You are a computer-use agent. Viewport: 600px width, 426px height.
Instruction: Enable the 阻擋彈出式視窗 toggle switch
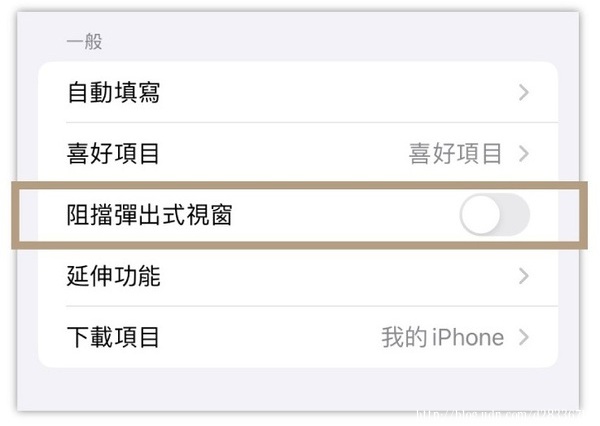[x=495, y=215]
